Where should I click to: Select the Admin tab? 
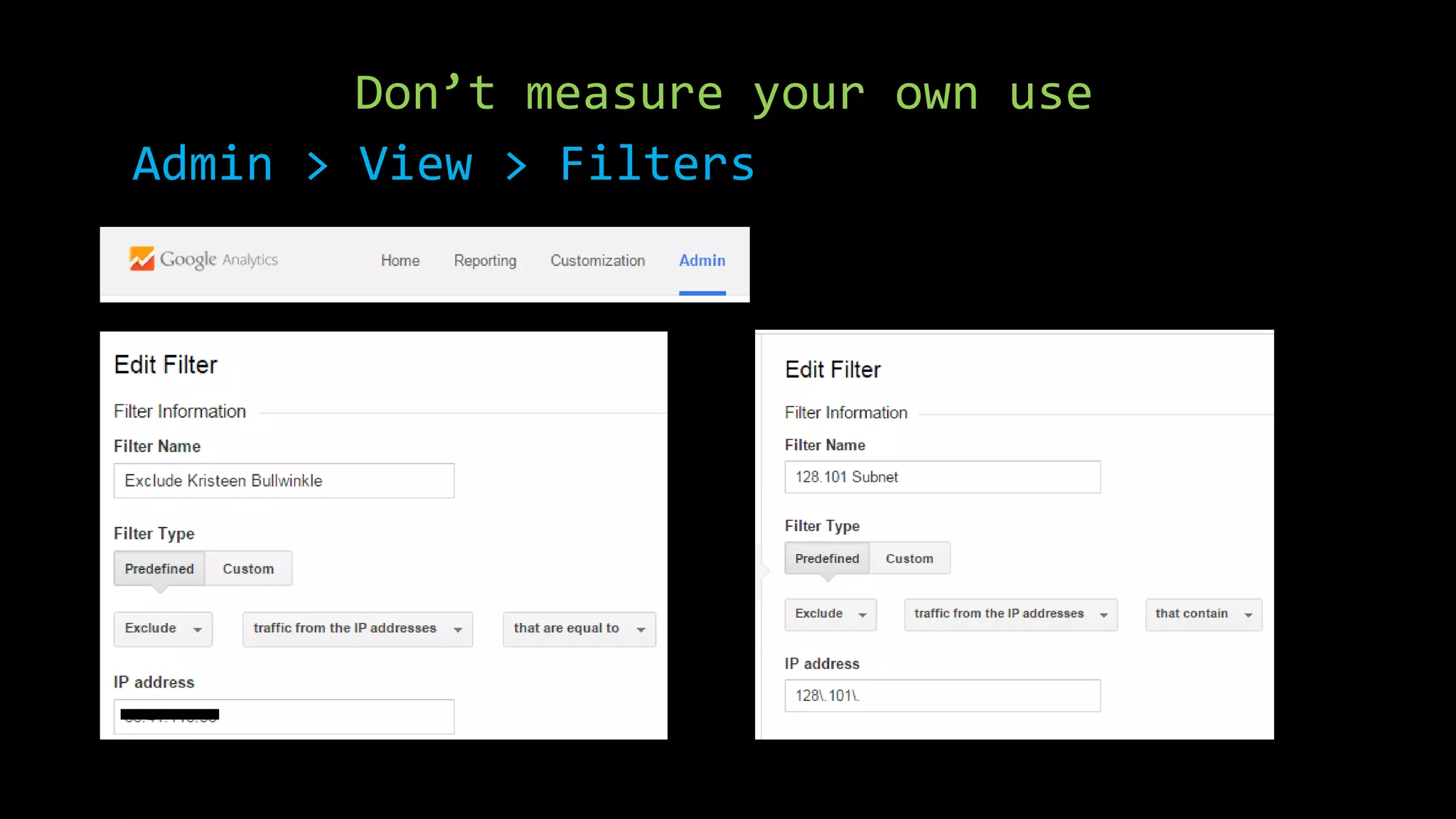click(x=702, y=261)
